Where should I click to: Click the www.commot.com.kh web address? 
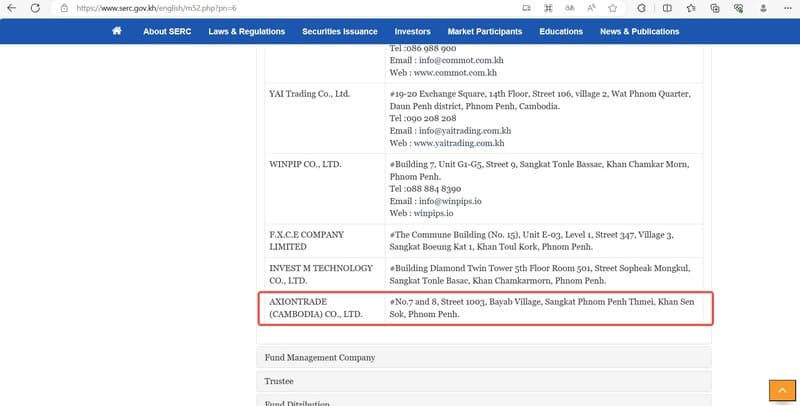[455, 72]
